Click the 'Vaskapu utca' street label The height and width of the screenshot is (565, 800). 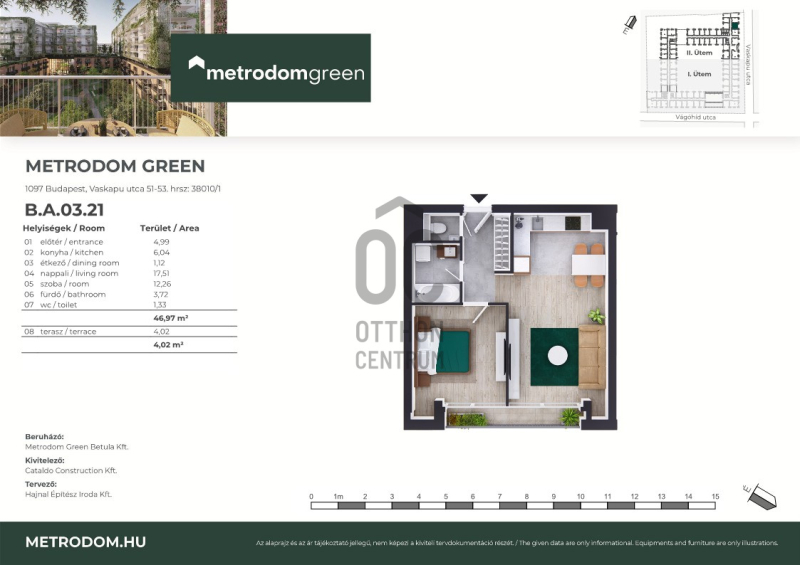[748, 65]
